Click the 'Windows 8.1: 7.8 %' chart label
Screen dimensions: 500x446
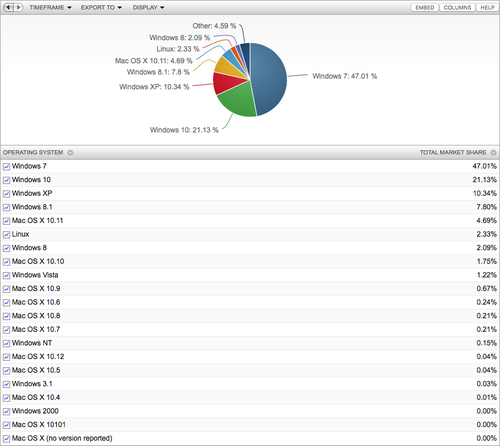point(158,72)
